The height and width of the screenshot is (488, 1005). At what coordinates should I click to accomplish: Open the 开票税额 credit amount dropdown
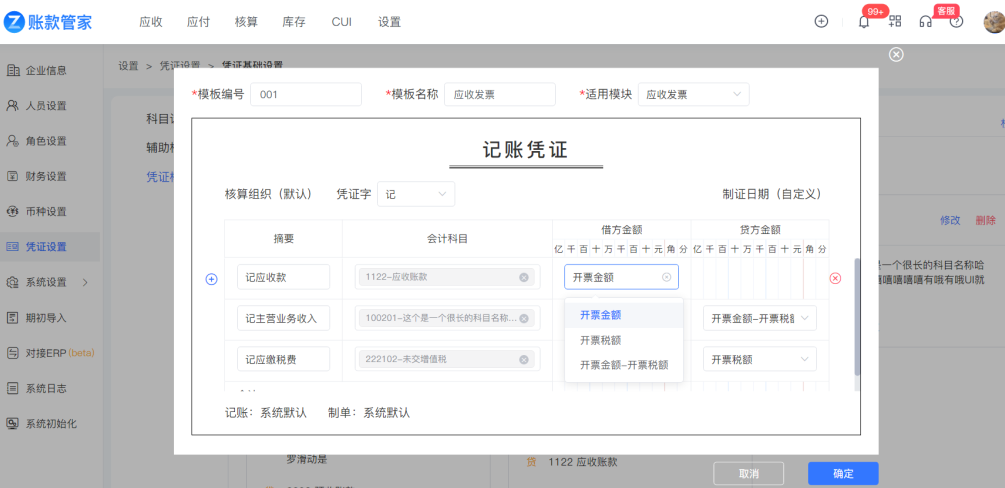(x=759, y=359)
